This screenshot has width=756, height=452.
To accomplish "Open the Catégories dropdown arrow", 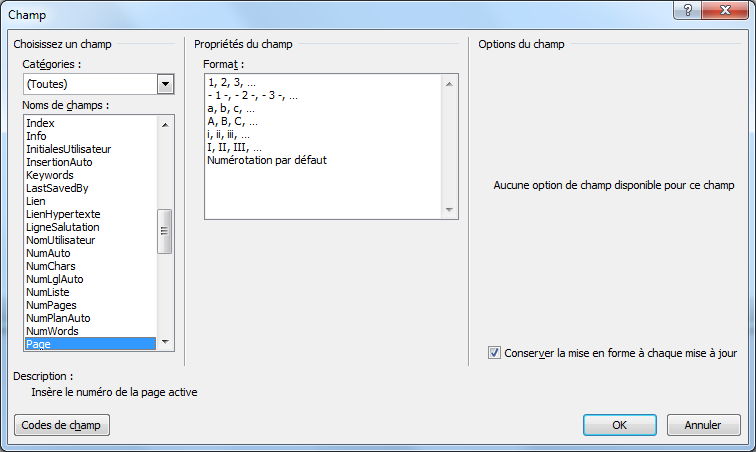I will pos(165,84).
